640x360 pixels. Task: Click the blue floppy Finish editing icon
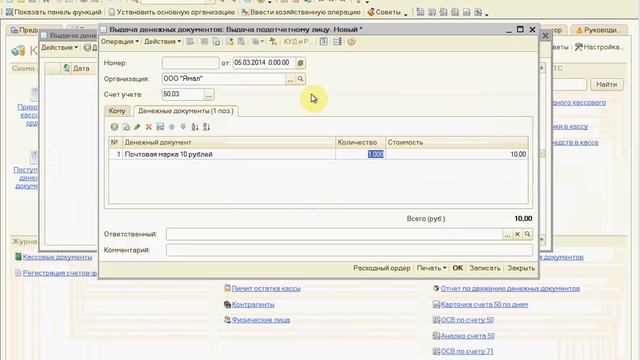(160, 127)
